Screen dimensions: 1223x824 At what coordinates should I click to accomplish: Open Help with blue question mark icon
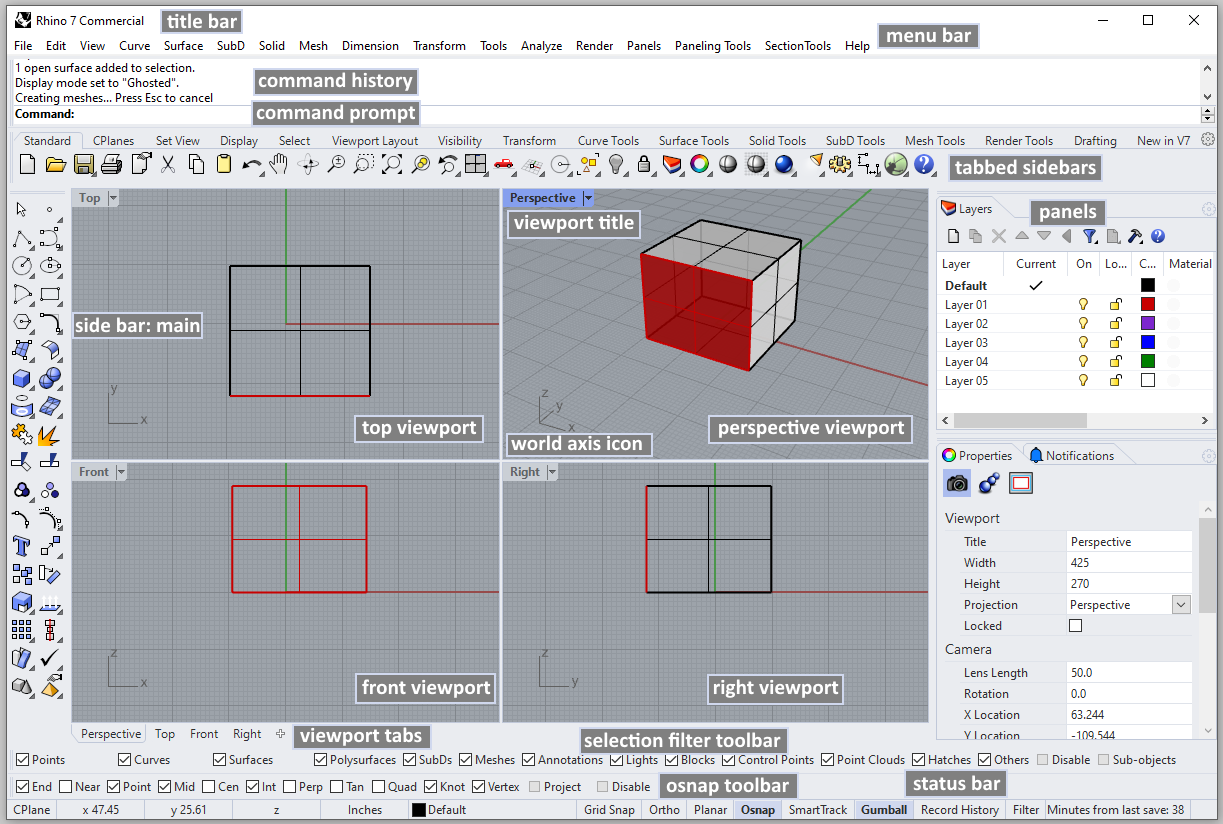coord(924,164)
